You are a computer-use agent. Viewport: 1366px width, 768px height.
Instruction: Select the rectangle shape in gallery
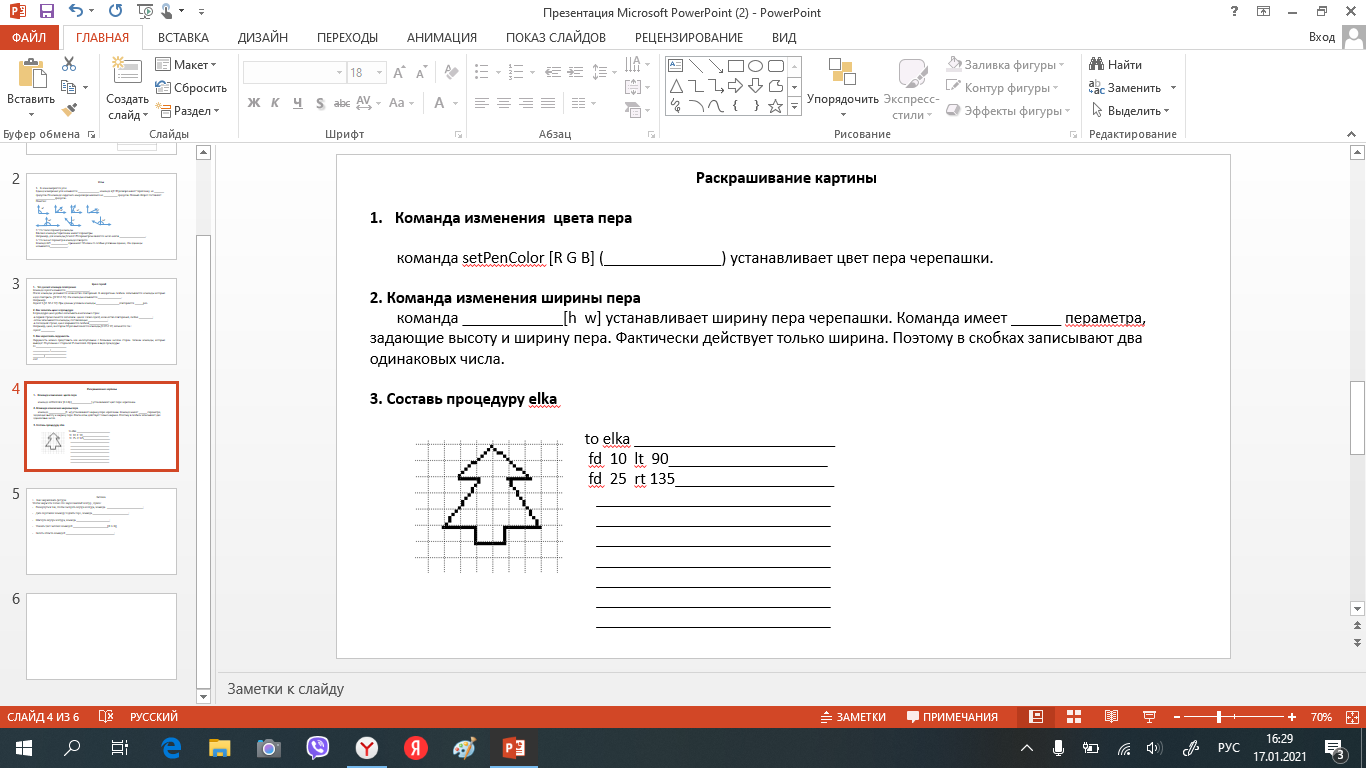736,65
